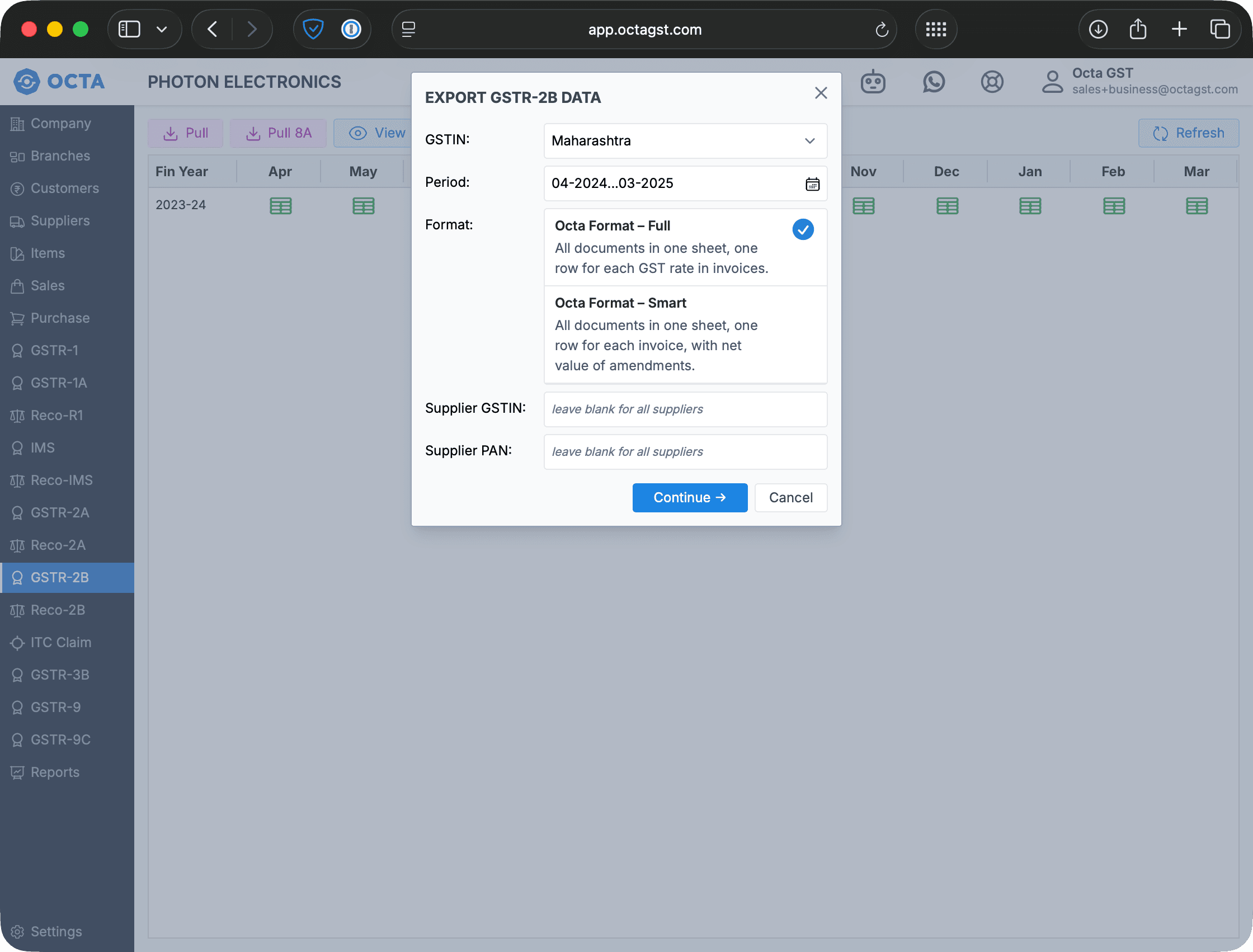Focus the Supplier GSTIN input field
Viewport: 1253px width, 952px height.
tap(685, 409)
